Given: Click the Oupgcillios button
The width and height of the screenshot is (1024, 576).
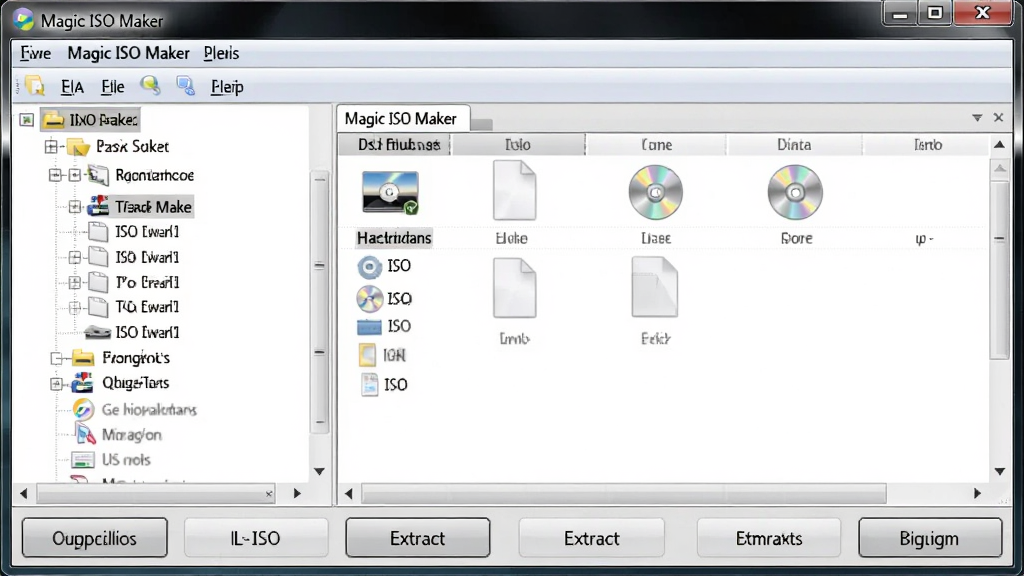Looking at the screenshot, I should [95, 538].
